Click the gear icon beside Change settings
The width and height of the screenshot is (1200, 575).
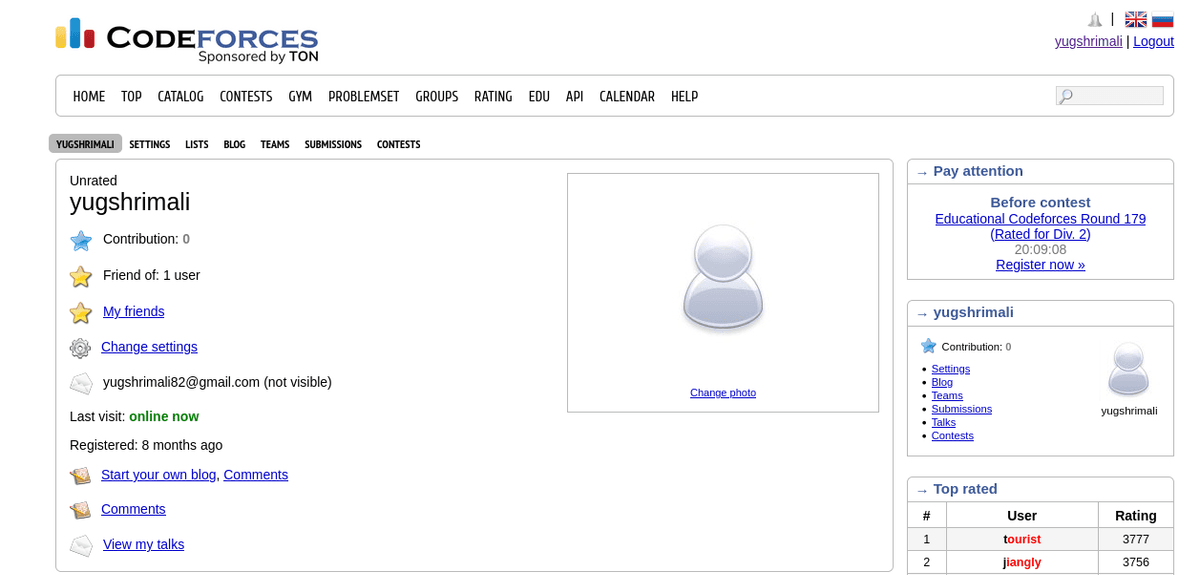(x=80, y=348)
